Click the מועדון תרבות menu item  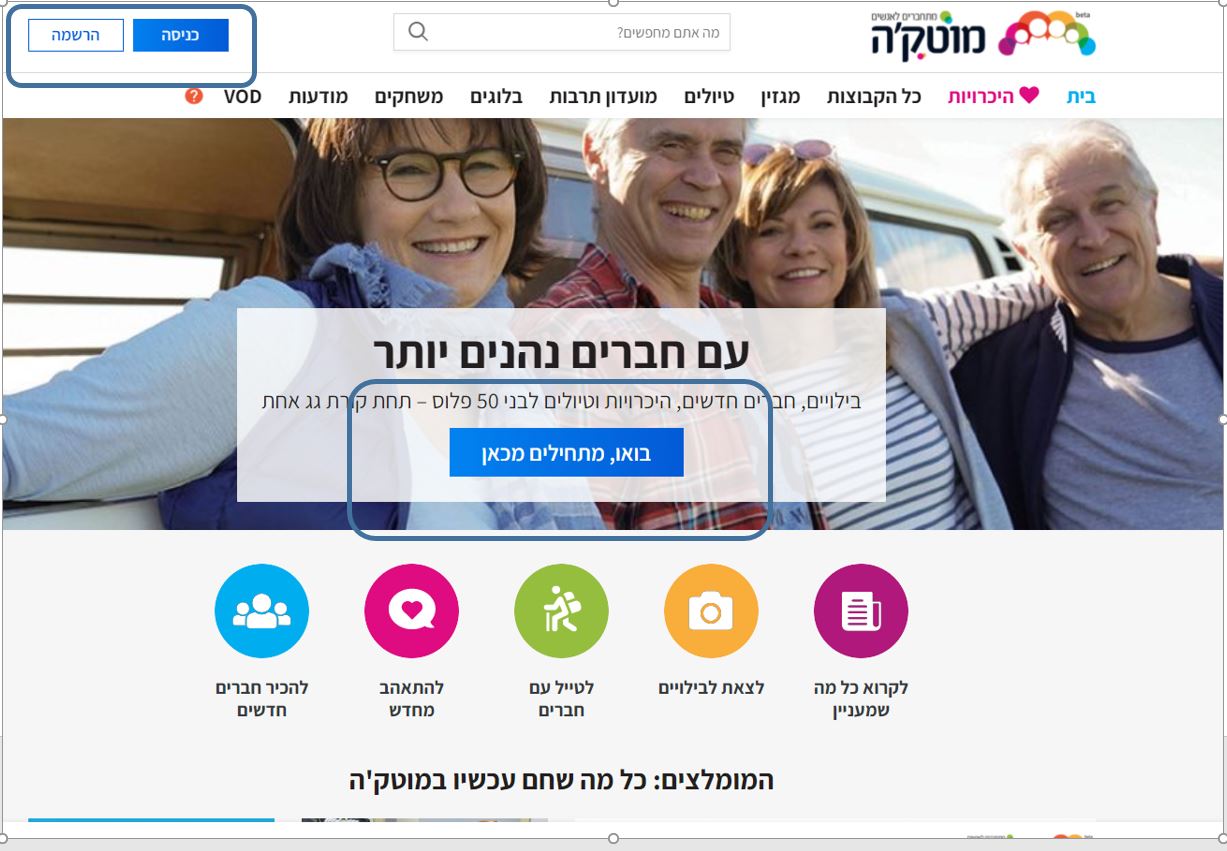603,97
